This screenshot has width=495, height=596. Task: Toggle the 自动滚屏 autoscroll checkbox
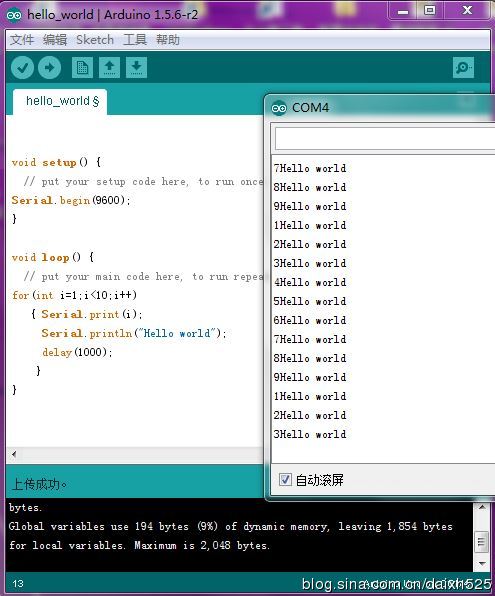tap(285, 480)
